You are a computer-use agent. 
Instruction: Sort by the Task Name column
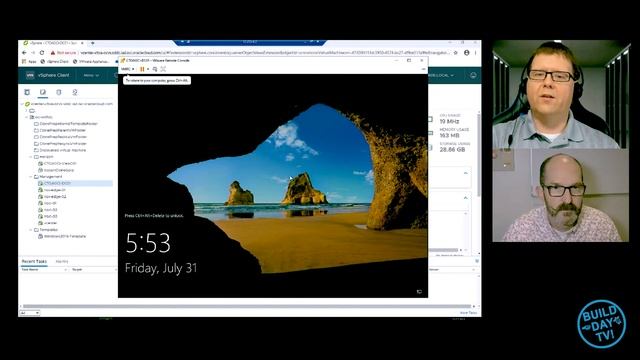(30, 270)
